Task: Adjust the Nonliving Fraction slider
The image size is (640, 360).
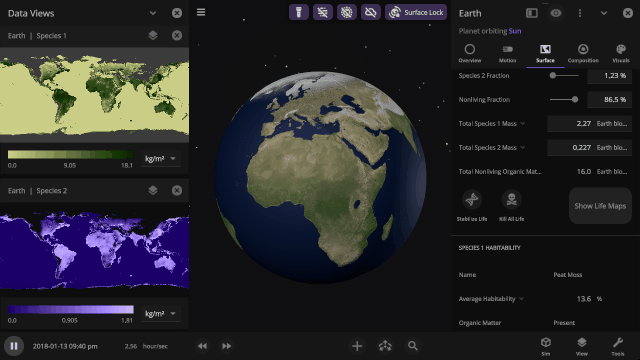Action: (564, 100)
